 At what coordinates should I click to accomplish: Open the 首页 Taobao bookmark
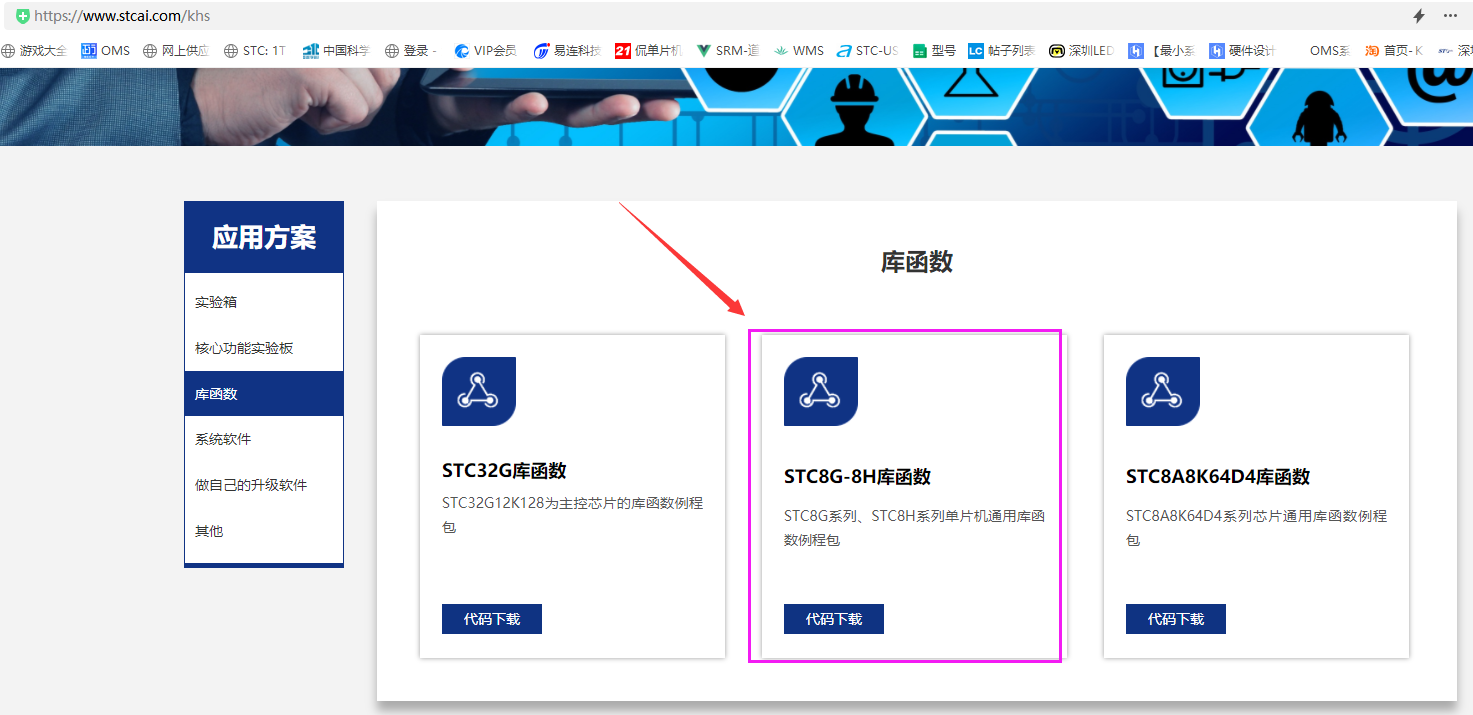[1394, 51]
